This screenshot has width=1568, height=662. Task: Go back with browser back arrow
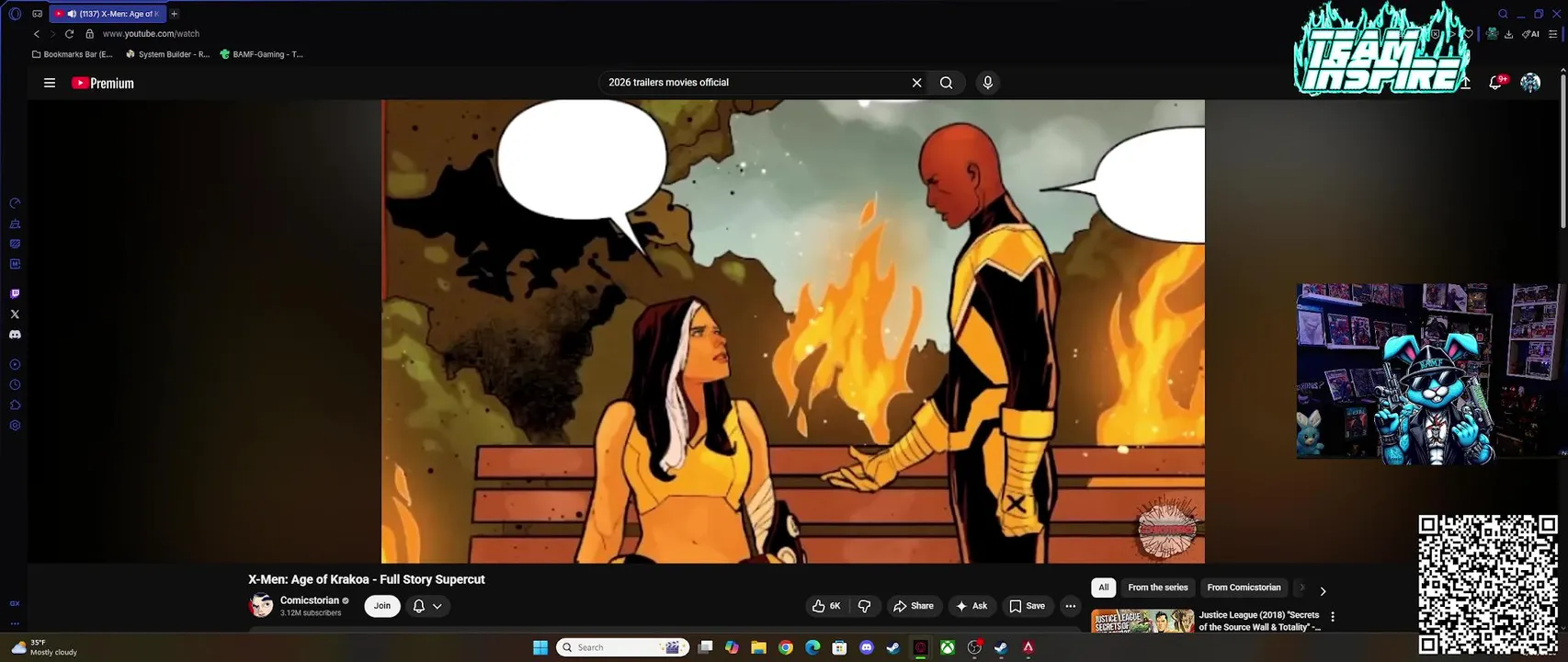point(36,34)
